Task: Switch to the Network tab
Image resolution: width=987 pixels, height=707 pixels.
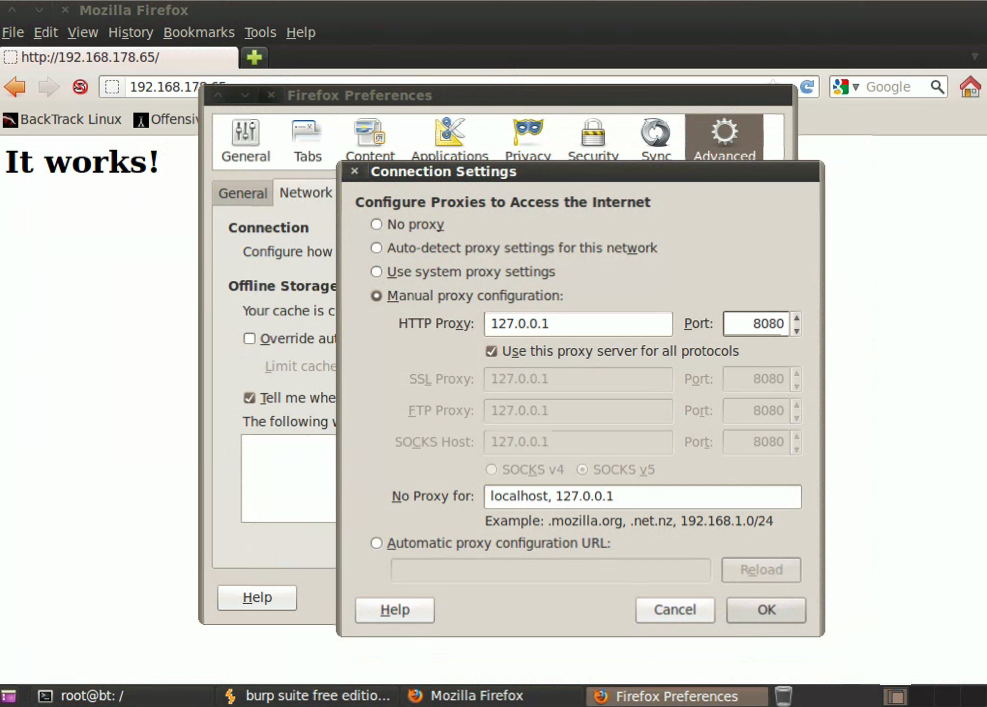Action: click(x=306, y=193)
